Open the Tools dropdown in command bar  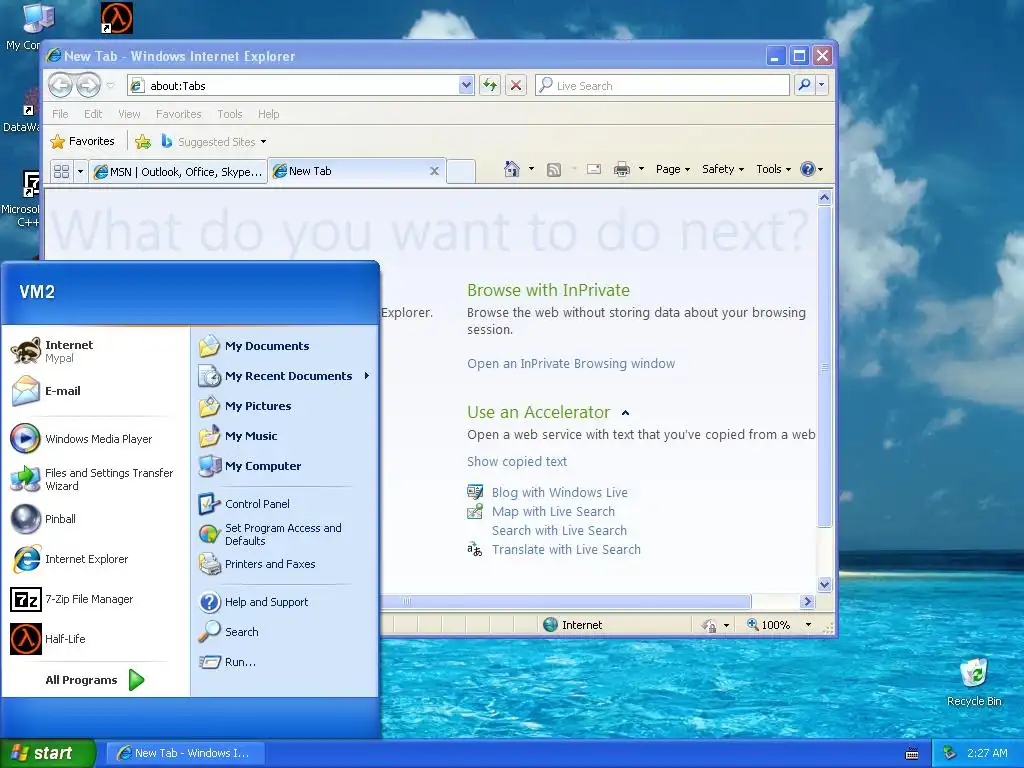click(773, 169)
